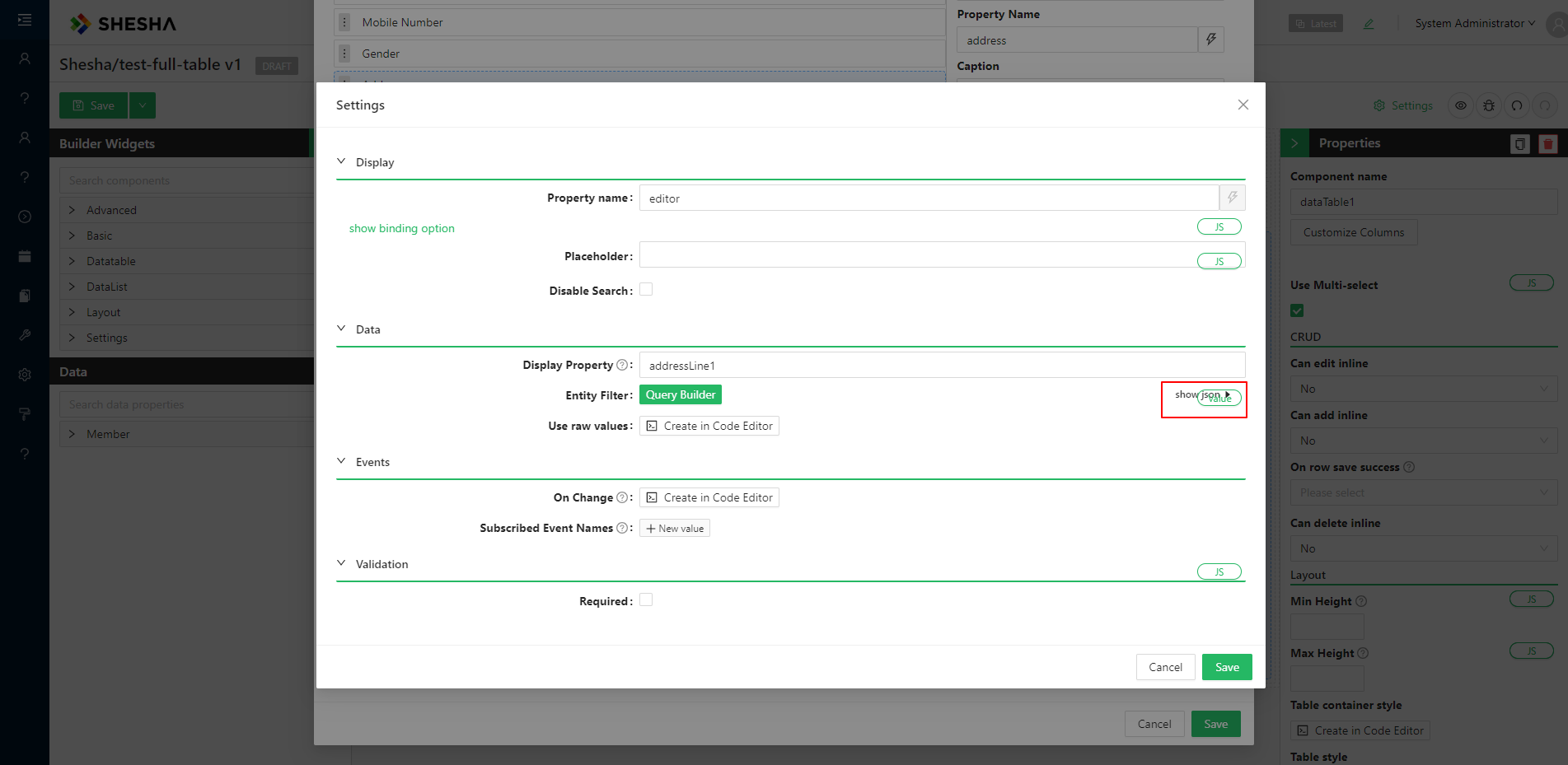Click the undo icon in the top toolbar
The height and width of the screenshot is (765, 1568).
[x=1516, y=105]
